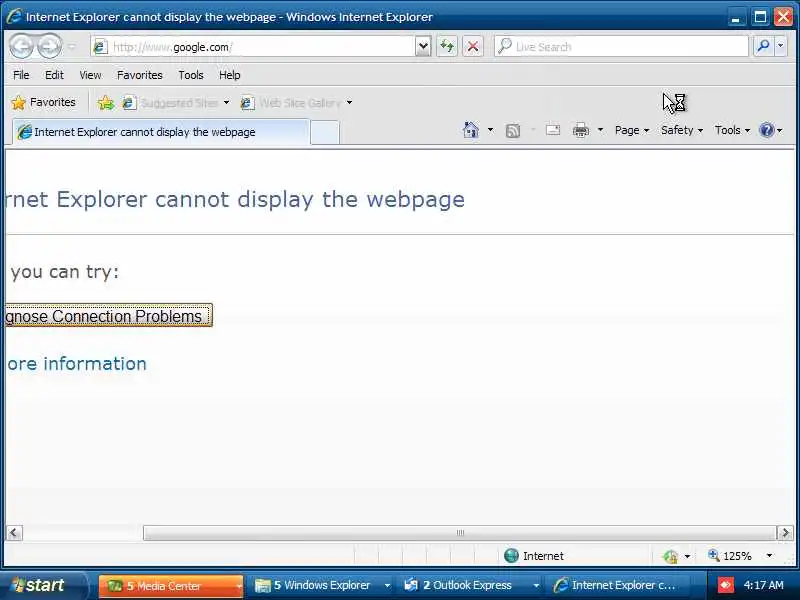Viewport: 800px width, 600px height.
Task: Click the Read Mail icon
Action: click(553, 130)
